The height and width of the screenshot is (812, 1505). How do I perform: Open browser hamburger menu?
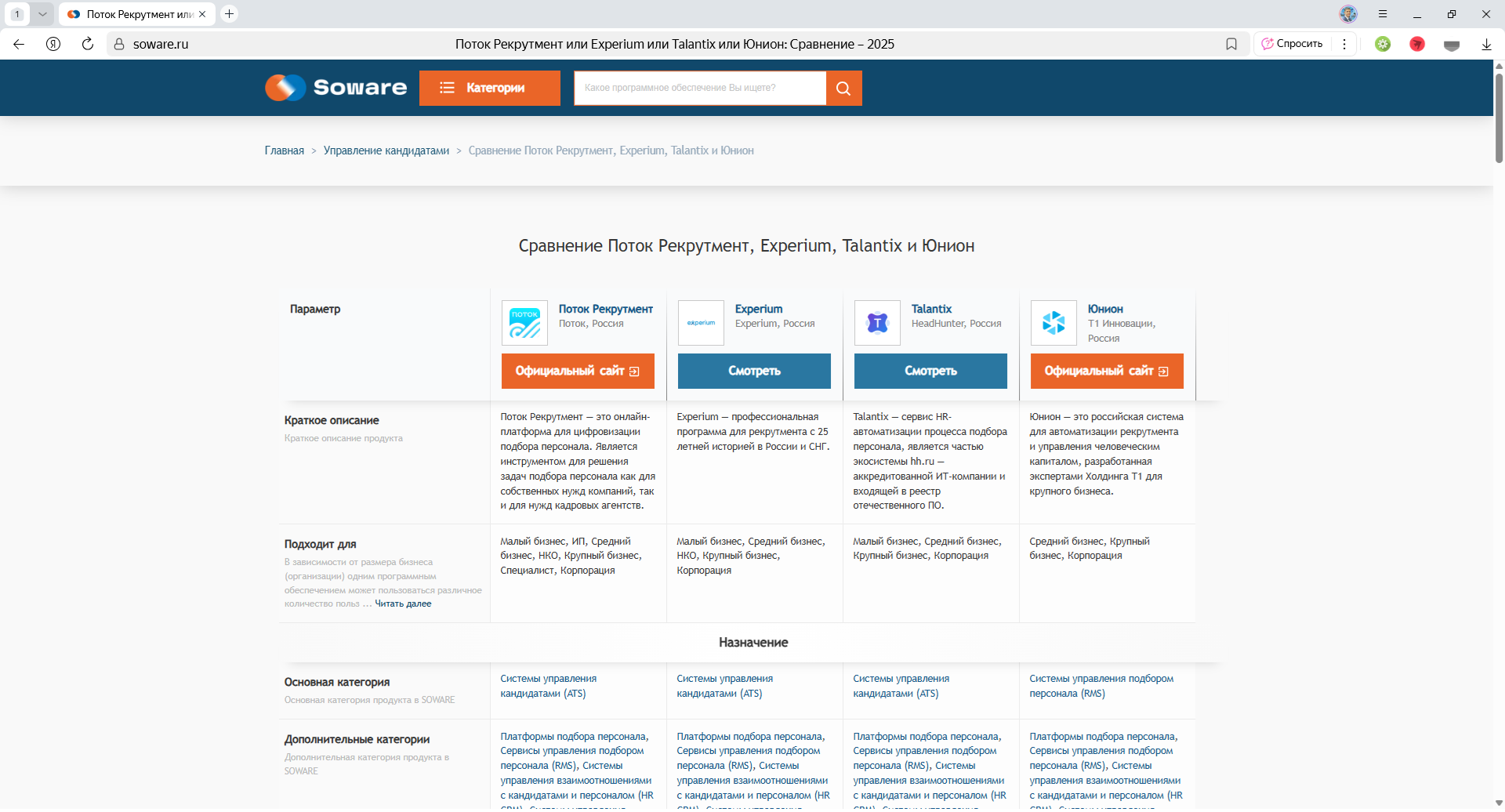pos(1383,14)
